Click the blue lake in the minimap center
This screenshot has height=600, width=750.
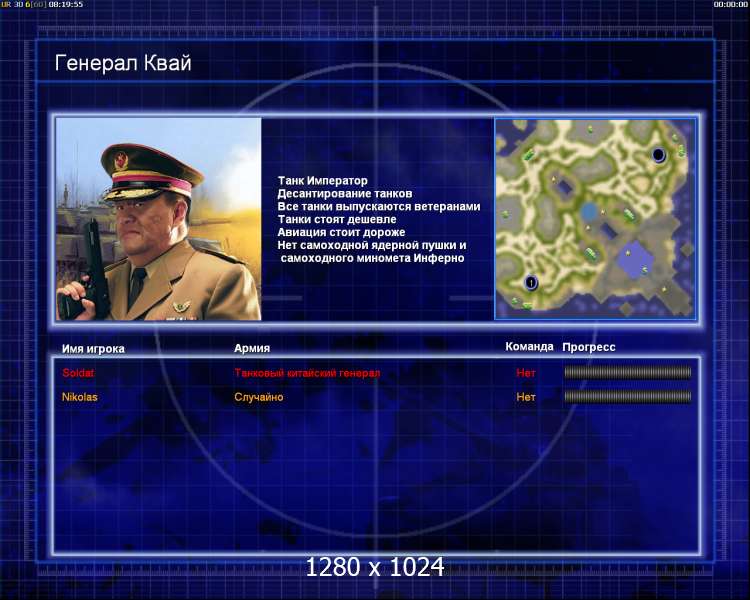(589, 211)
